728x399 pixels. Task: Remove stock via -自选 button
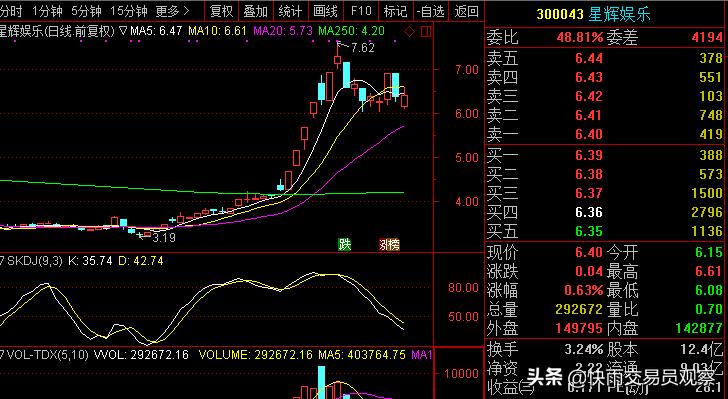pos(431,11)
